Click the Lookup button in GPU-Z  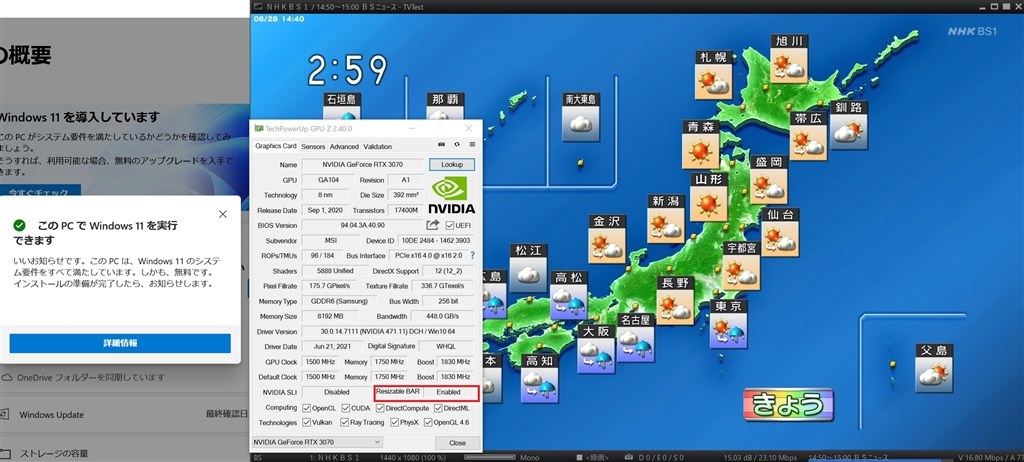[452, 164]
